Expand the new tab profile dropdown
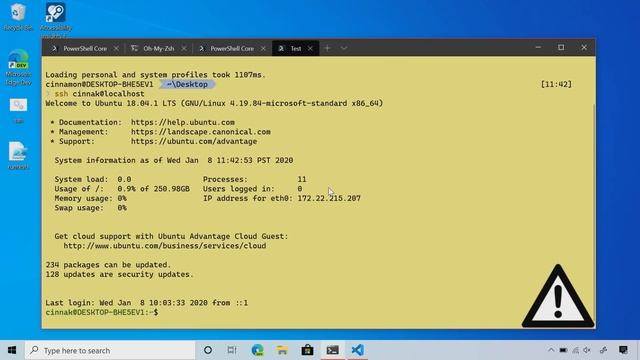This screenshot has height=360, width=640. pyautogui.click(x=344, y=49)
